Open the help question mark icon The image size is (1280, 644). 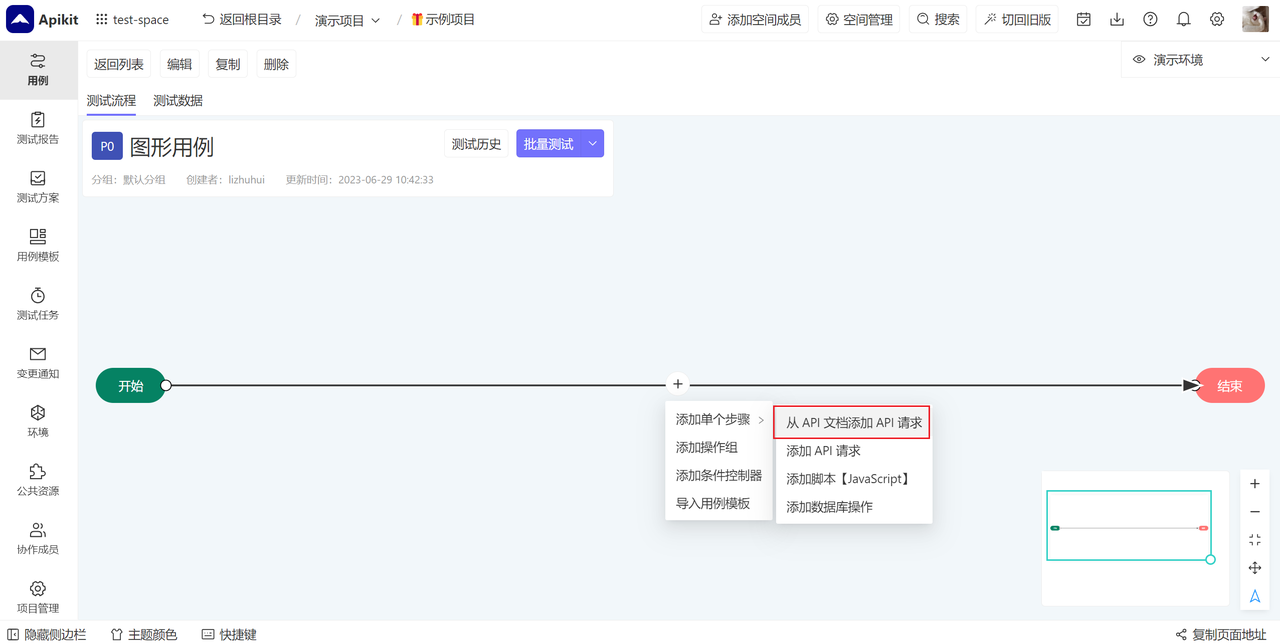1149,18
